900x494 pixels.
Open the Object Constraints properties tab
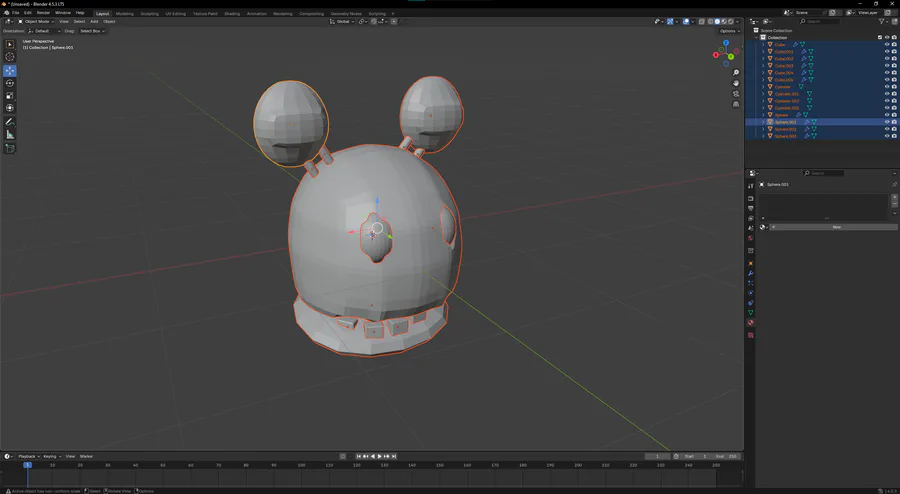tap(751, 302)
